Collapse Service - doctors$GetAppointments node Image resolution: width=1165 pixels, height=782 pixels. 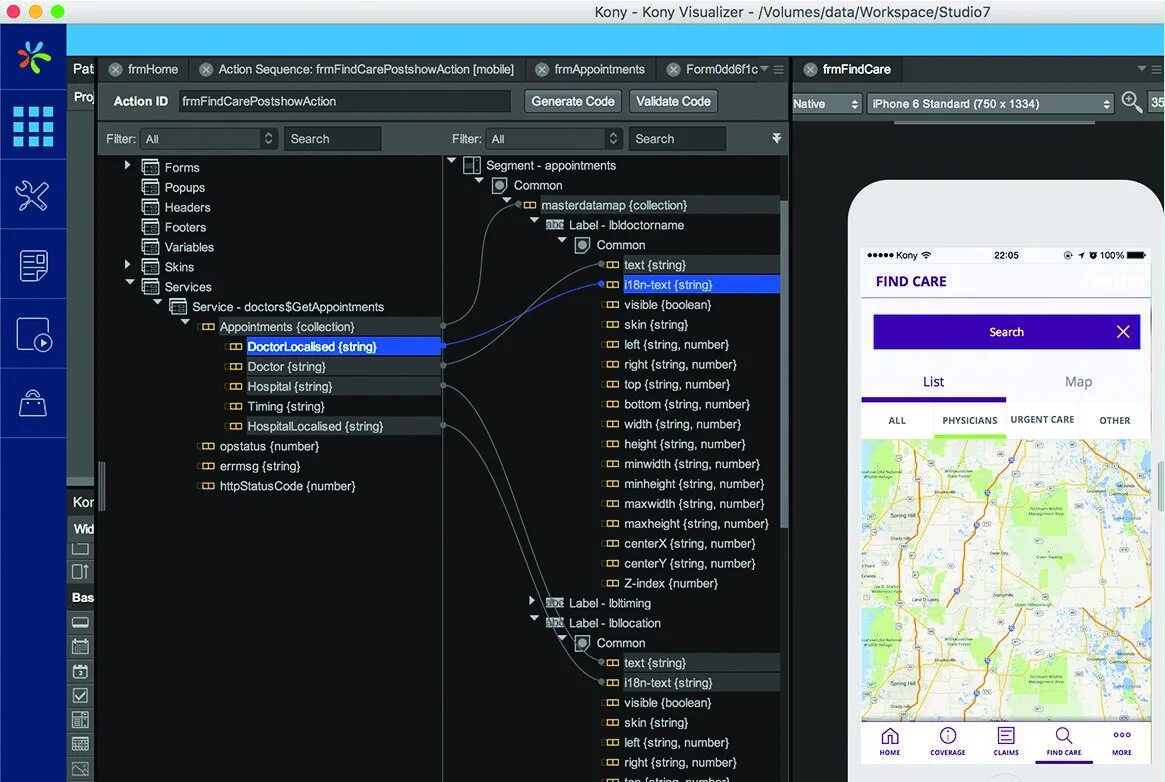click(158, 302)
